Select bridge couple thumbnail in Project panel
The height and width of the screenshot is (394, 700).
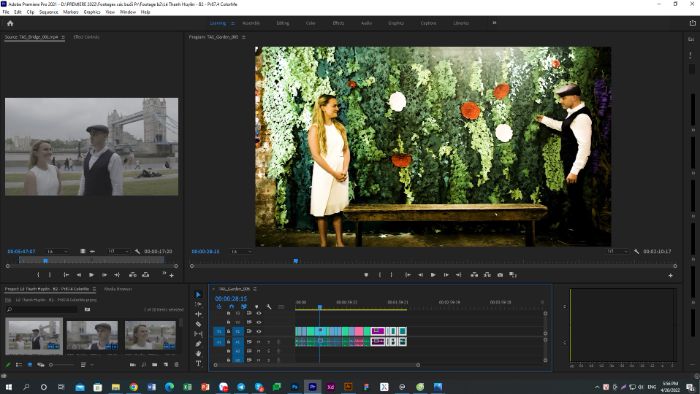(34, 336)
